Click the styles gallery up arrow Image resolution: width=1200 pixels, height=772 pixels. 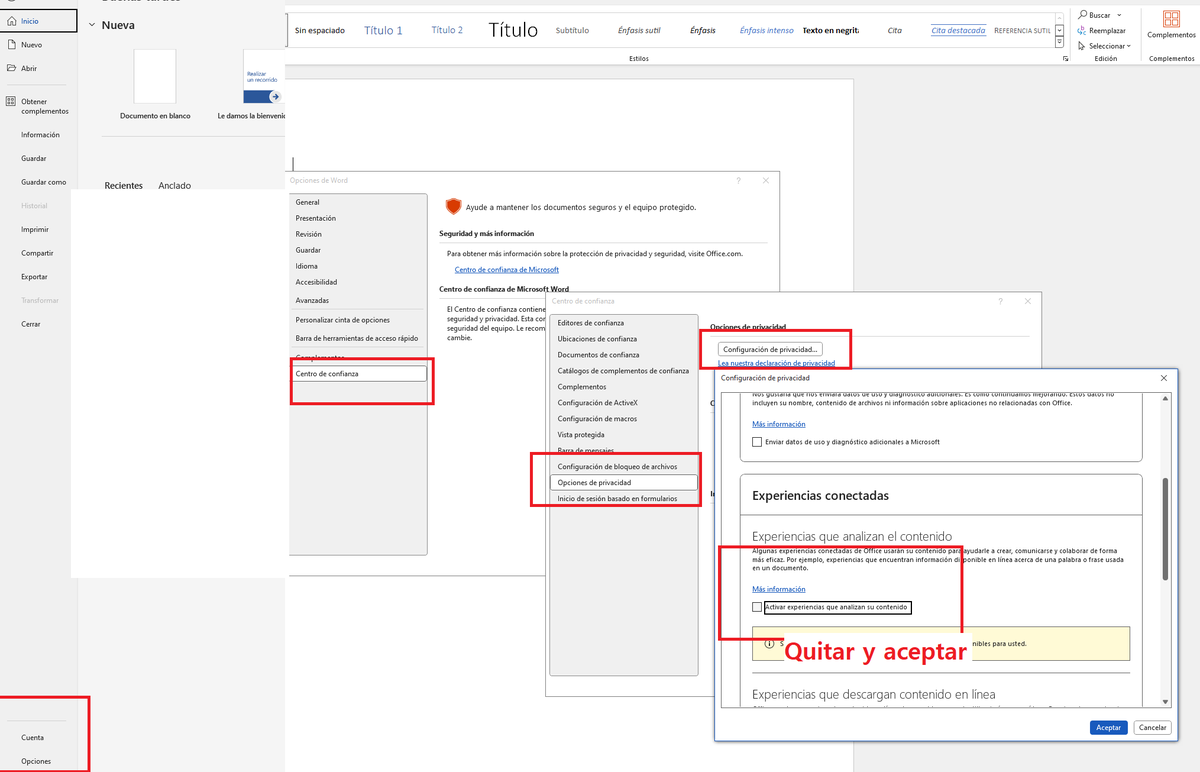point(1059,18)
